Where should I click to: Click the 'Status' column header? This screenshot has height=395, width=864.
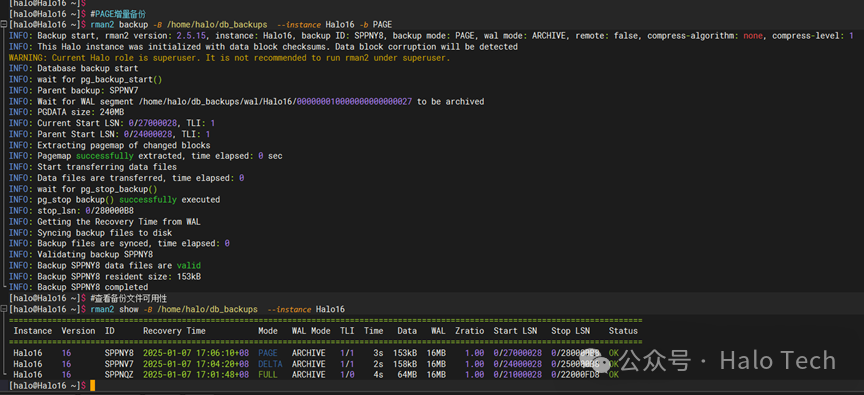(623, 331)
